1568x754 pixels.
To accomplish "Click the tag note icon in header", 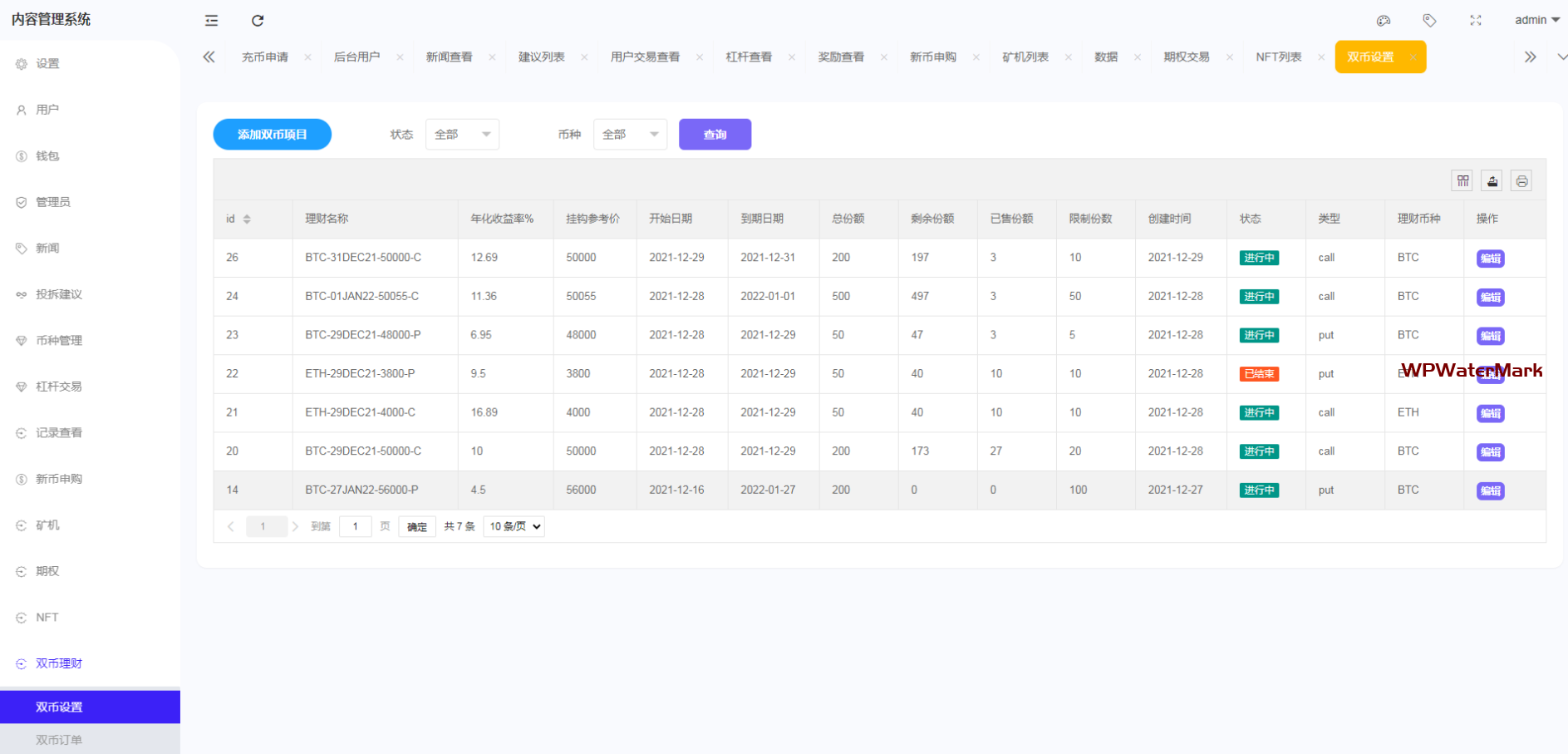I will pyautogui.click(x=1429, y=21).
